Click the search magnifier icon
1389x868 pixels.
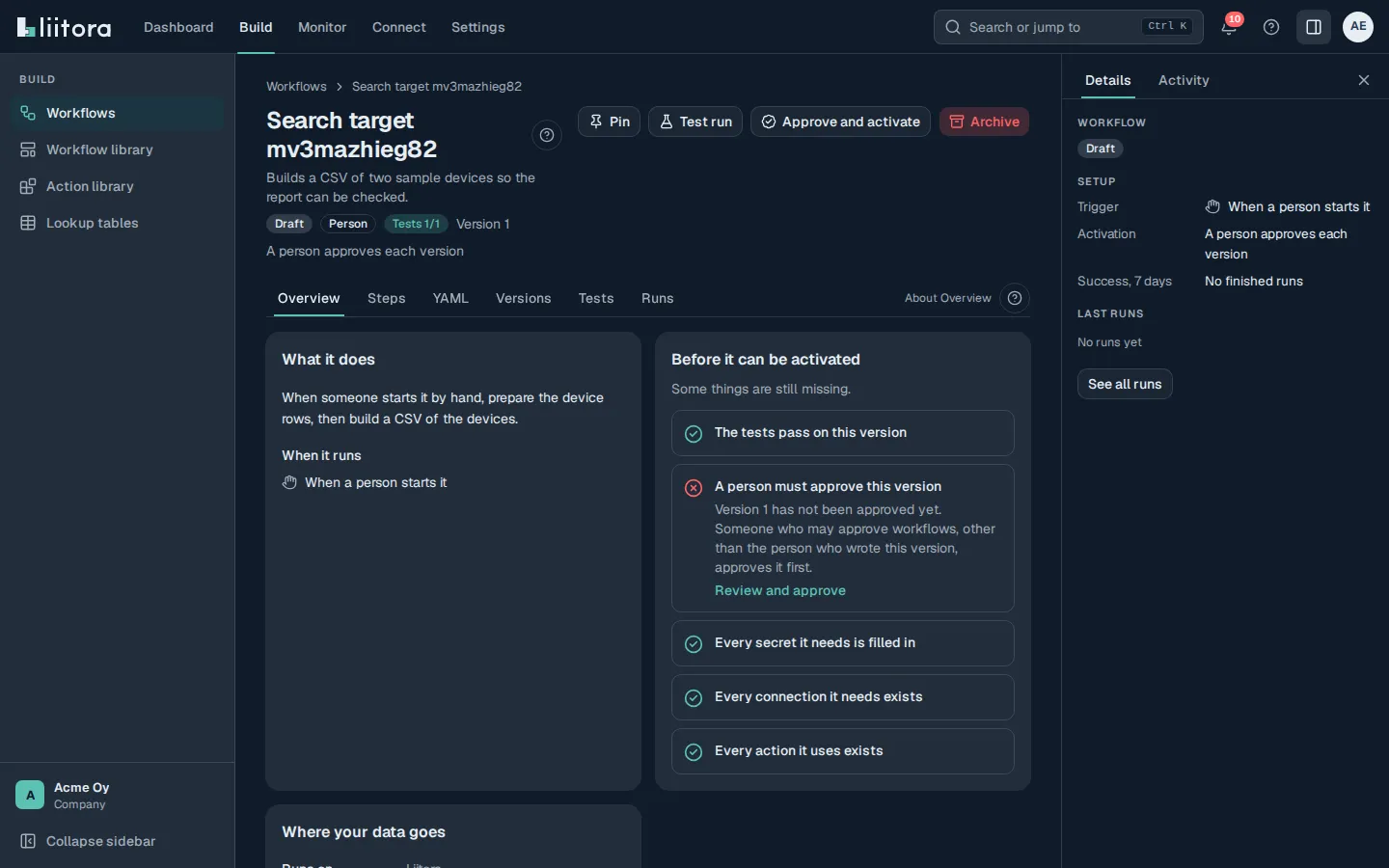(x=953, y=27)
